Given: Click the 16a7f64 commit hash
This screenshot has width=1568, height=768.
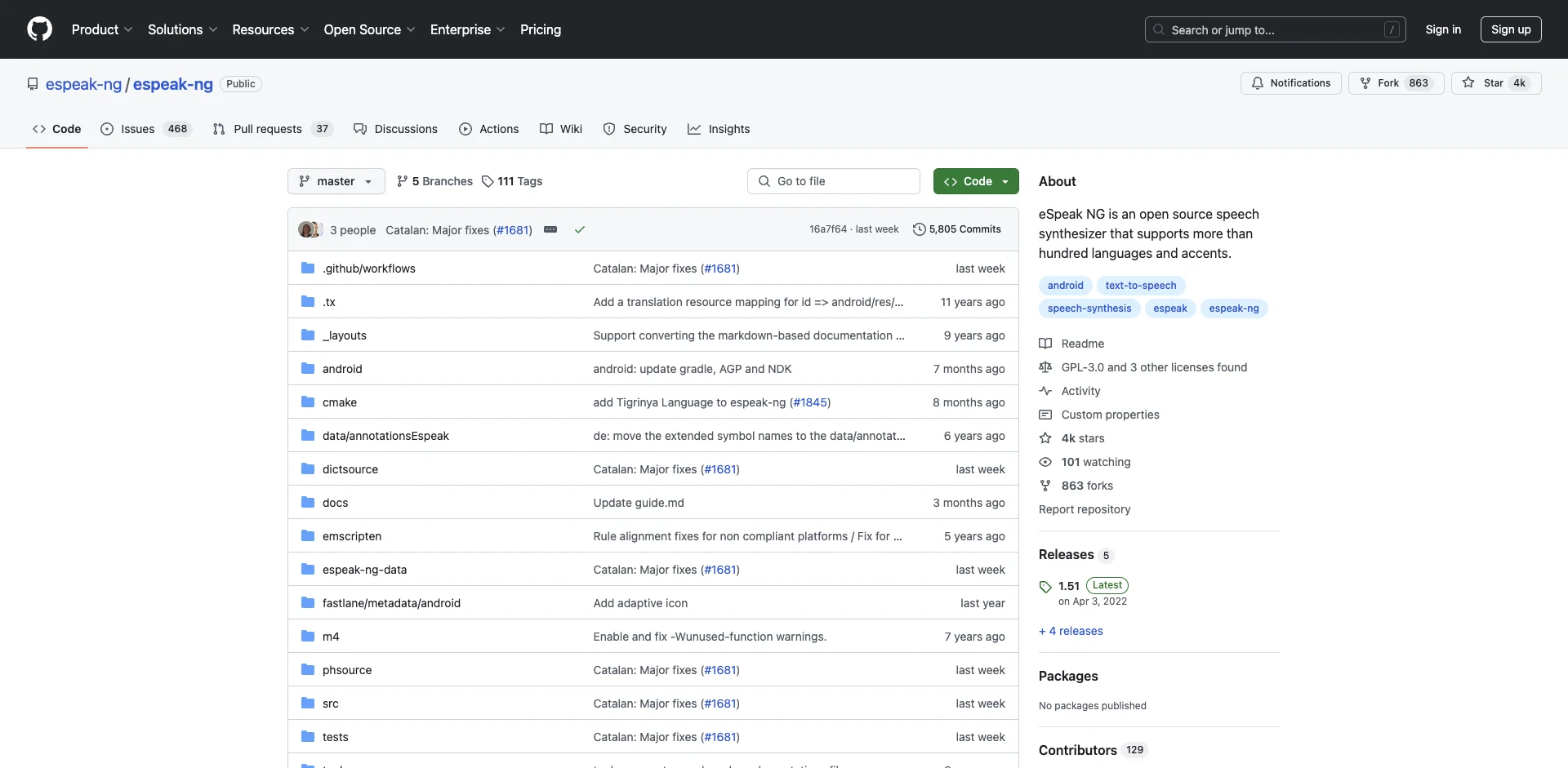Looking at the screenshot, I should click(828, 229).
